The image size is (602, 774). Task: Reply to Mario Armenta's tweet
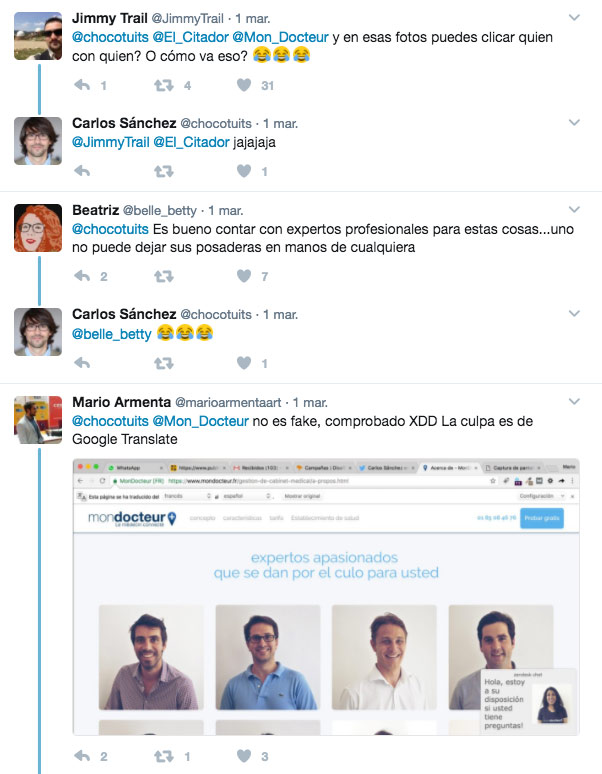[x=82, y=756]
